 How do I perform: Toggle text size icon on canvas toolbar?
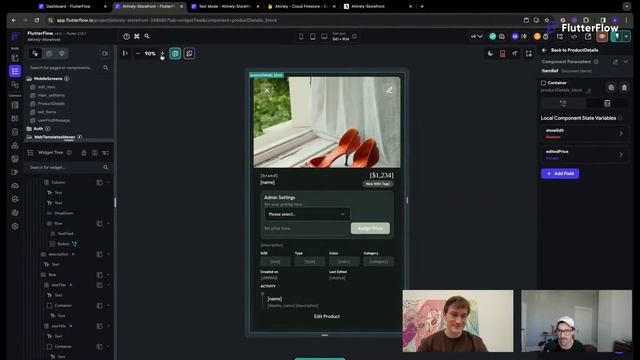(516, 53)
